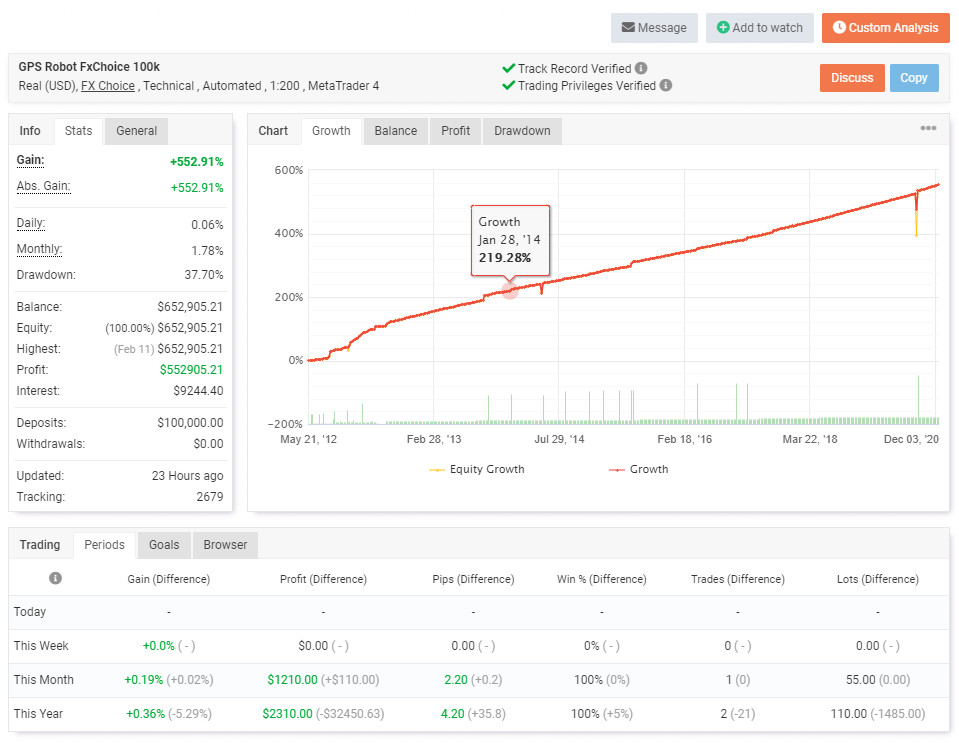The width and height of the screenshot is (959, 743).
Task: Open the Profit chart tab
Action: pyautogui.click(x=455, y=131)
